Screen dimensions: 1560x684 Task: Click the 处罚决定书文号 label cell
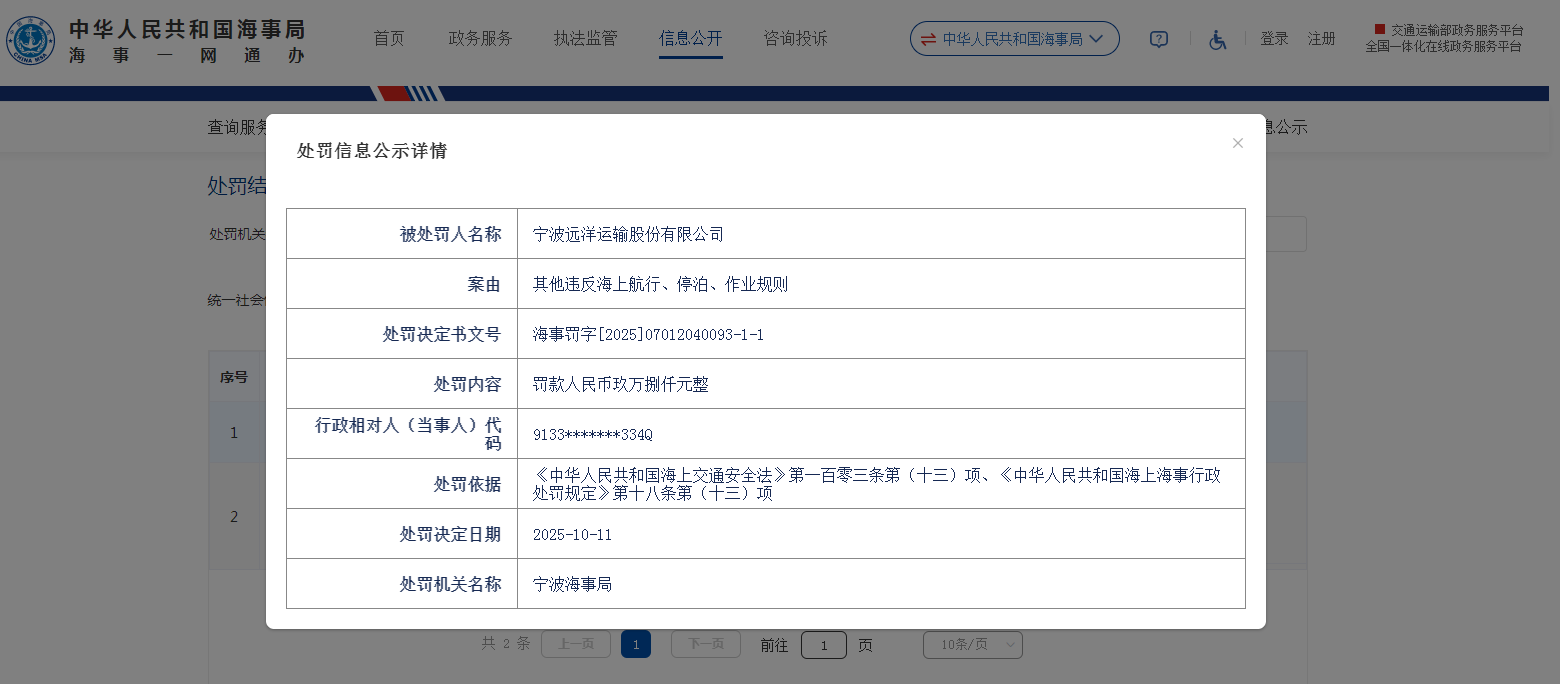(x=402, y=334)
